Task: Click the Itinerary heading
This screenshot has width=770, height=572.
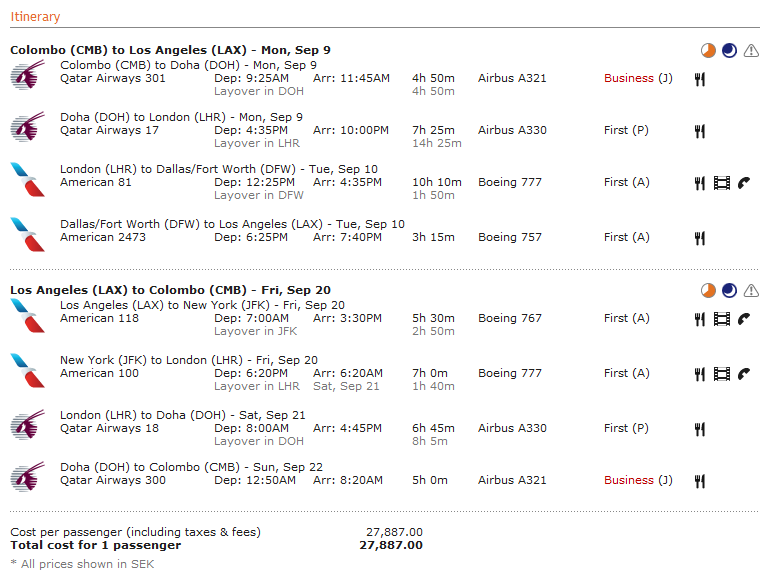Action: point(35,17)
